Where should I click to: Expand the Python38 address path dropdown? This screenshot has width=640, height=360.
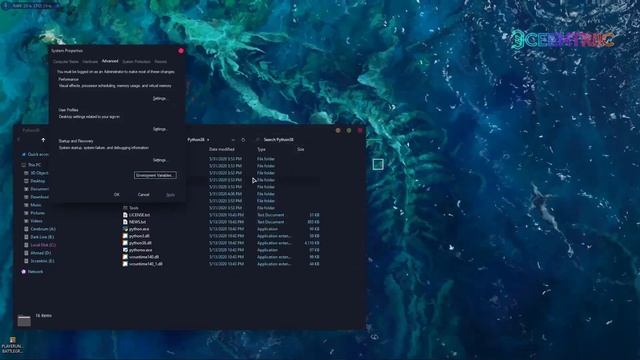208,140
